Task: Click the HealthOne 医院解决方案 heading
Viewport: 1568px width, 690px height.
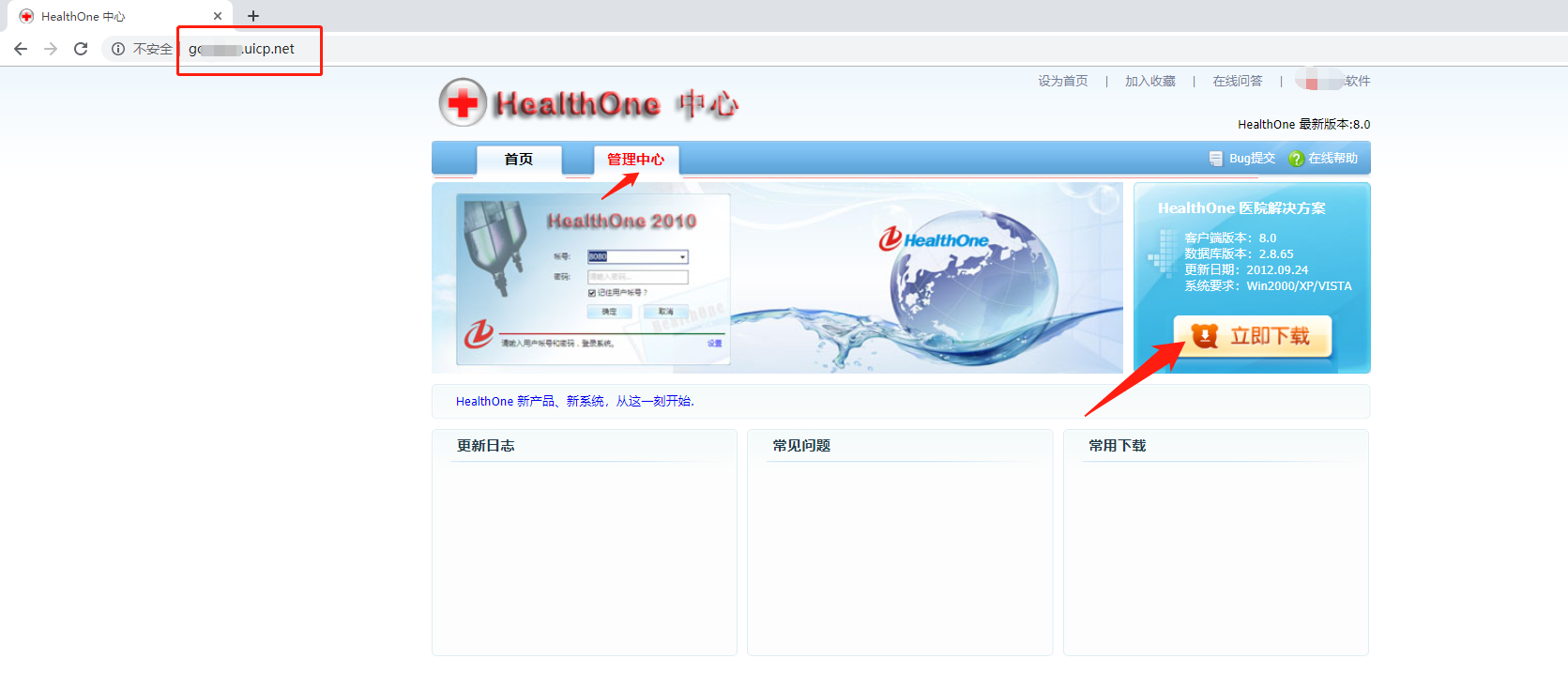Action: 1241,208
